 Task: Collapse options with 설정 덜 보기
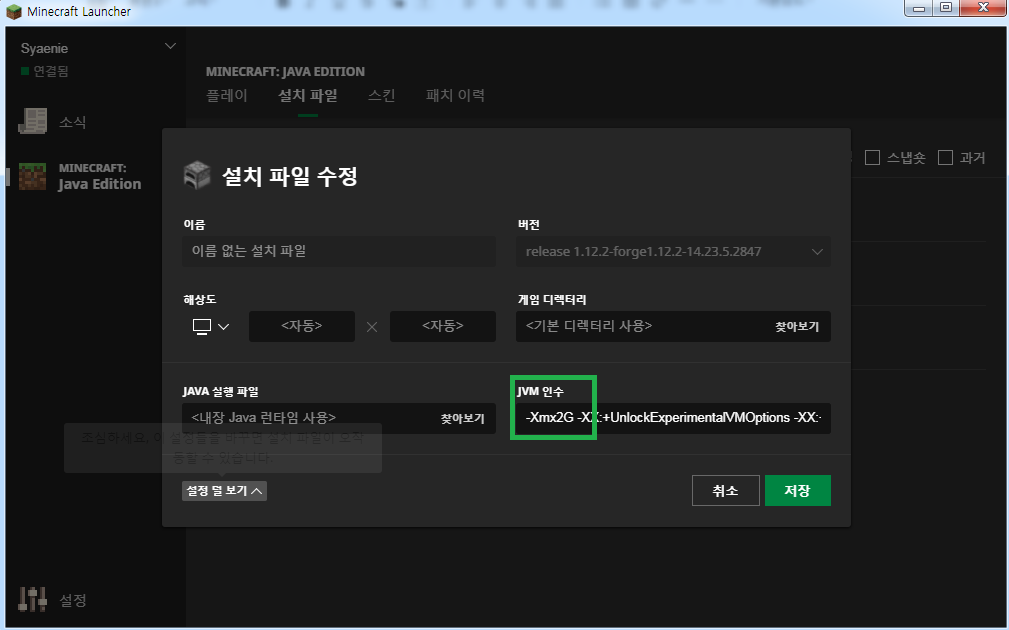click(x=224, y=491)
